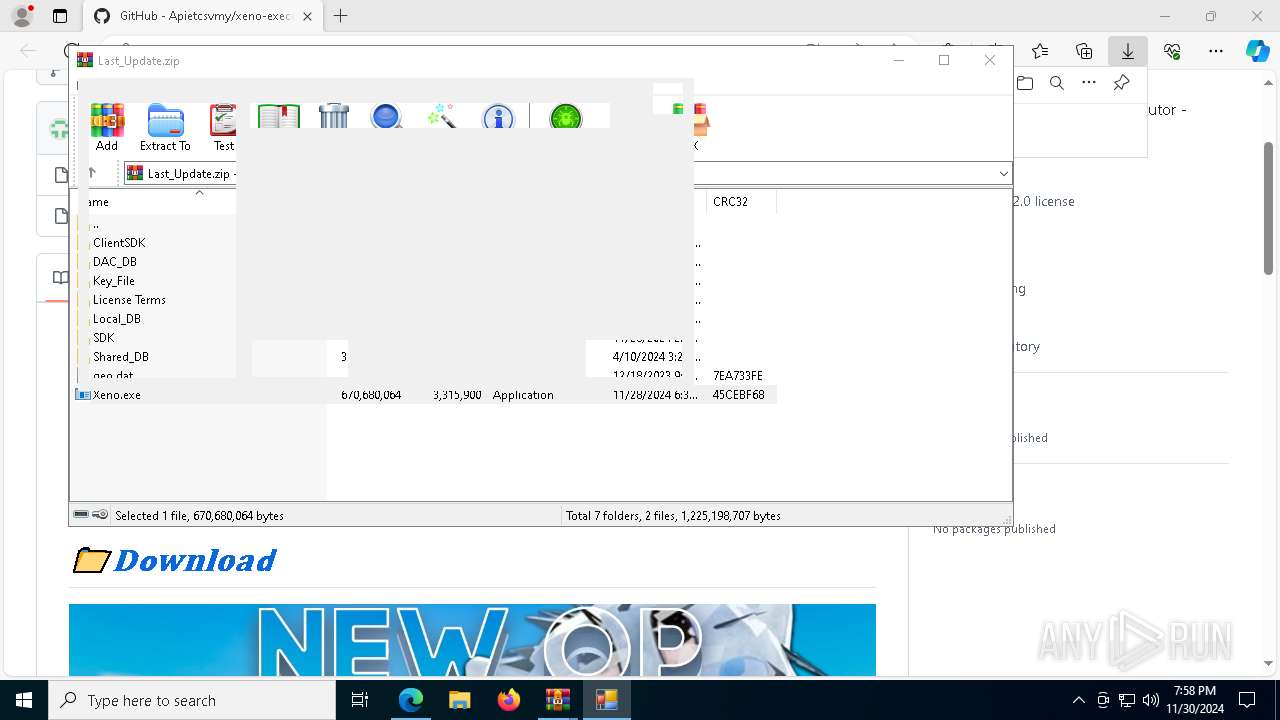Select the Shared_DB folder
This screenshot has width=1280, height=720.
click(x=121, y=357)
